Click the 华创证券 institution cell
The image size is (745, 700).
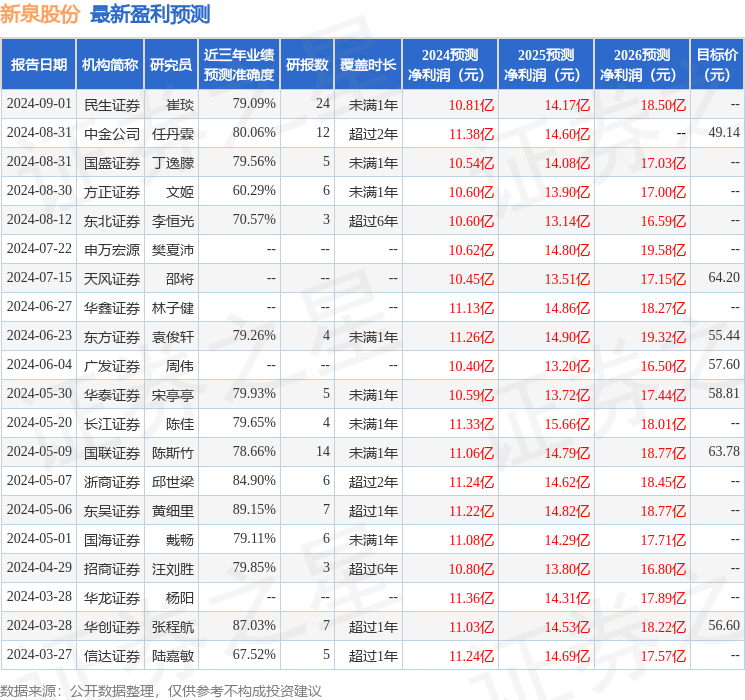[112, 627]
